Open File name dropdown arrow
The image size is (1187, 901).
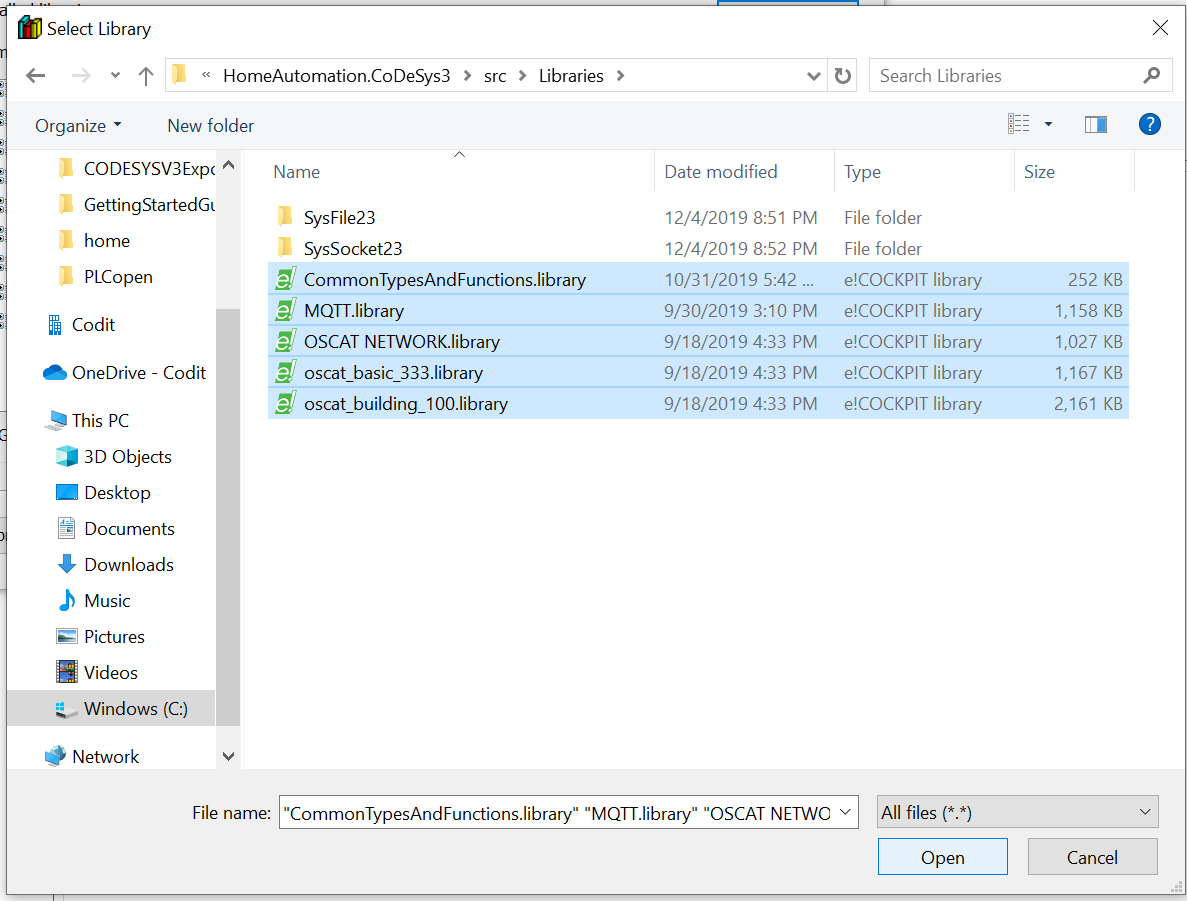(x=845, y=812)
